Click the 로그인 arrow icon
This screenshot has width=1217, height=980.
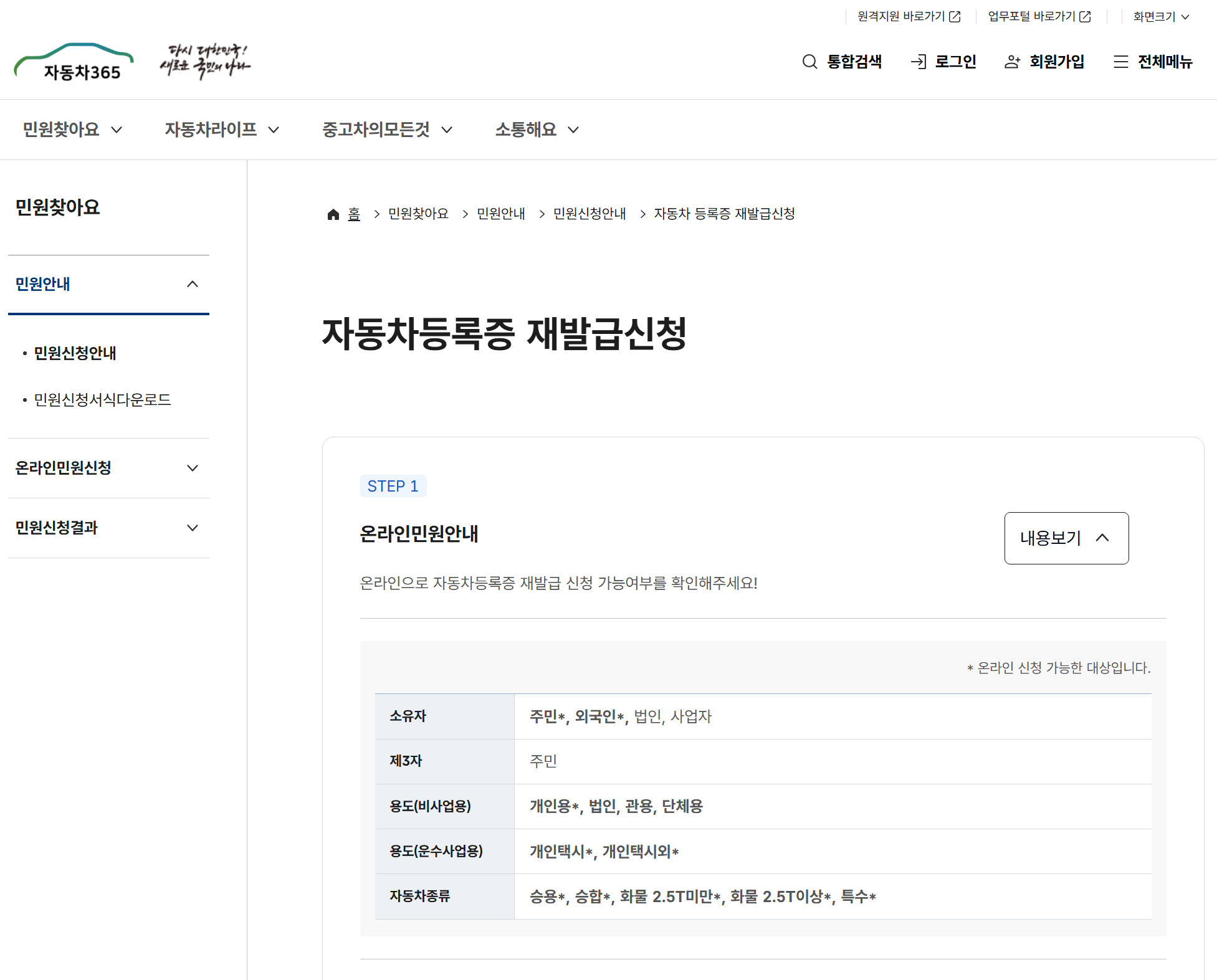coord(919,62)
